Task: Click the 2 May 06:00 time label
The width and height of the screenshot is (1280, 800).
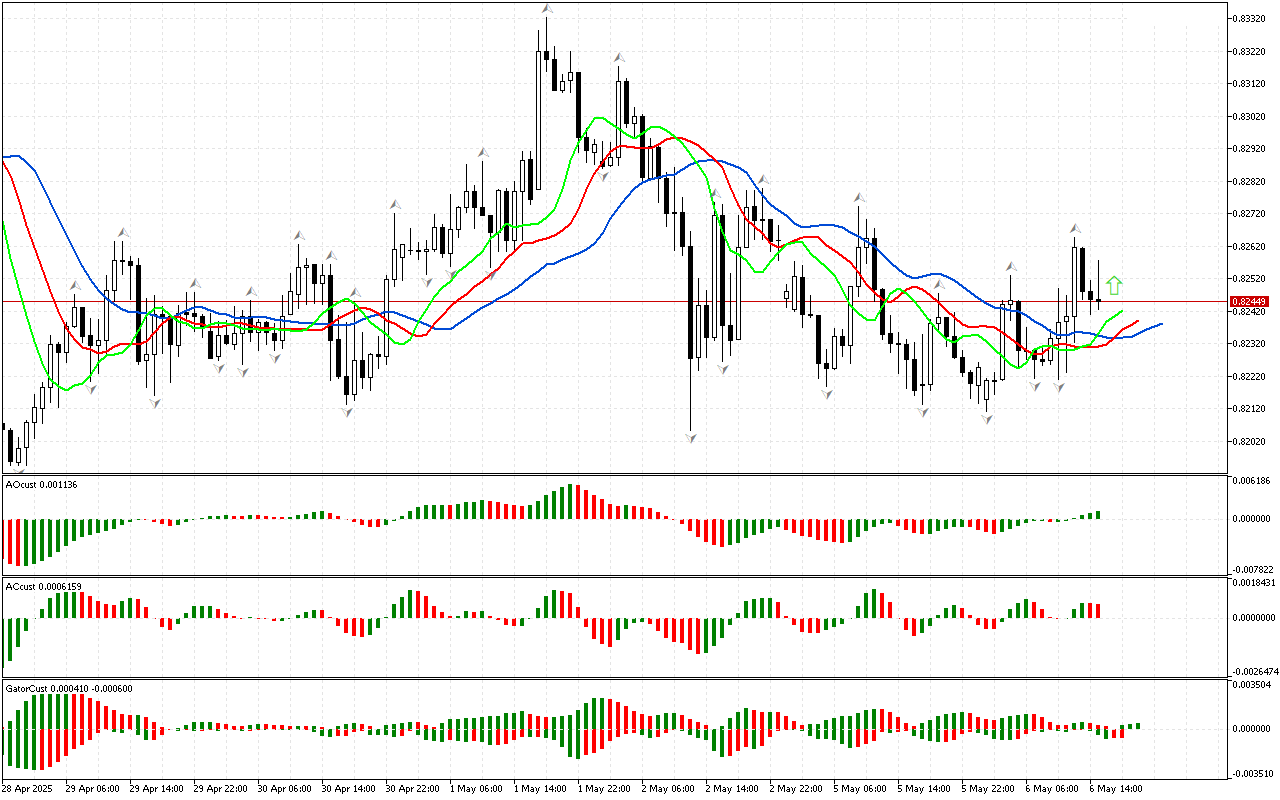Action: point(668,789)
